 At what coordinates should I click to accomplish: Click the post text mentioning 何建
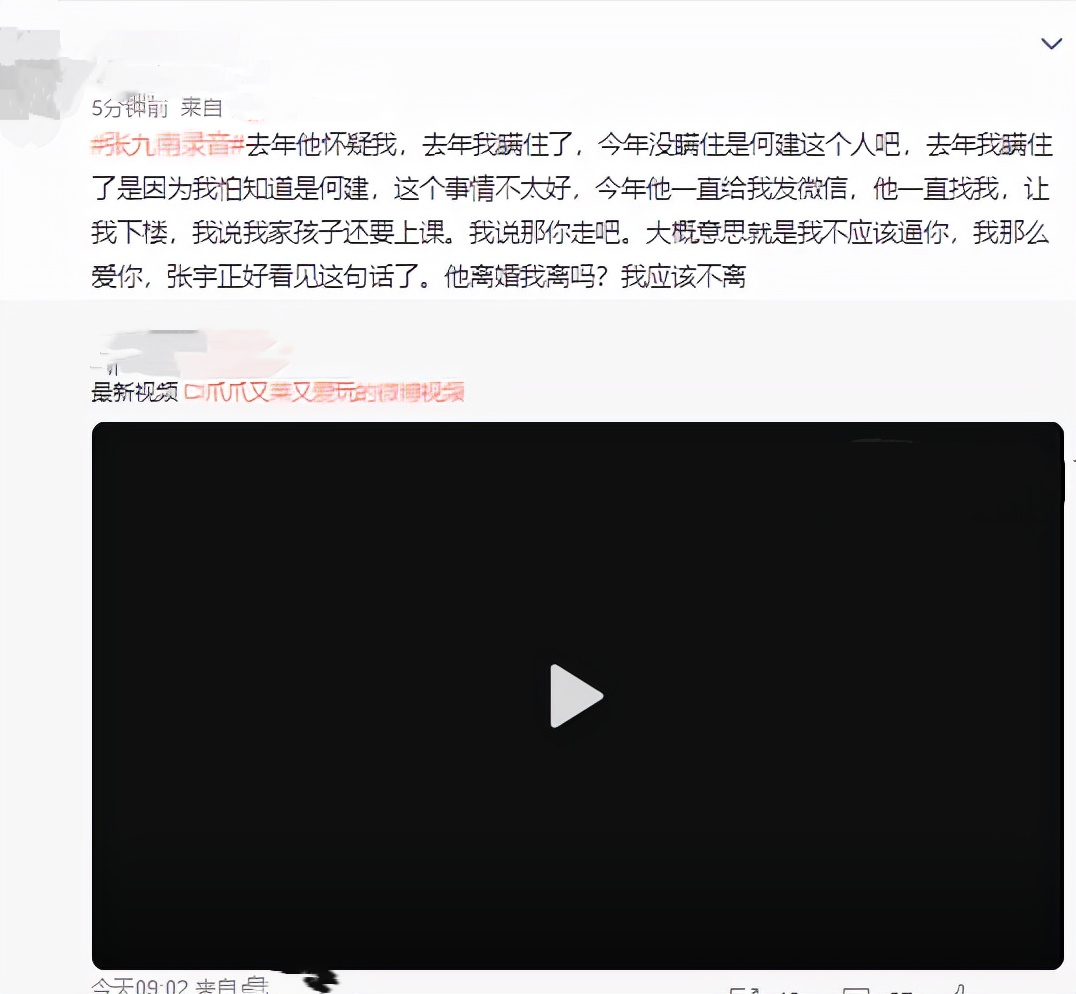click(x=572, y=211)
